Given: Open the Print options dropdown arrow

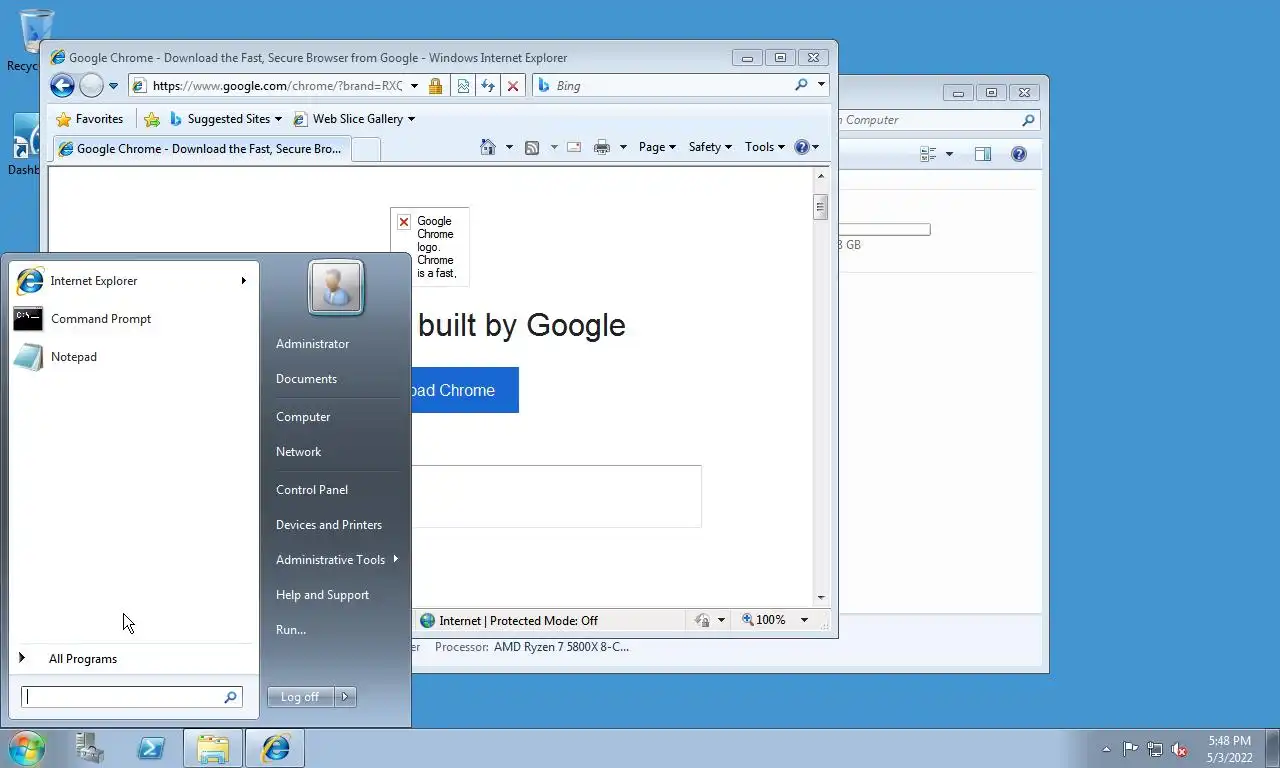Looking at the screenshot, I should pos(623,147).
